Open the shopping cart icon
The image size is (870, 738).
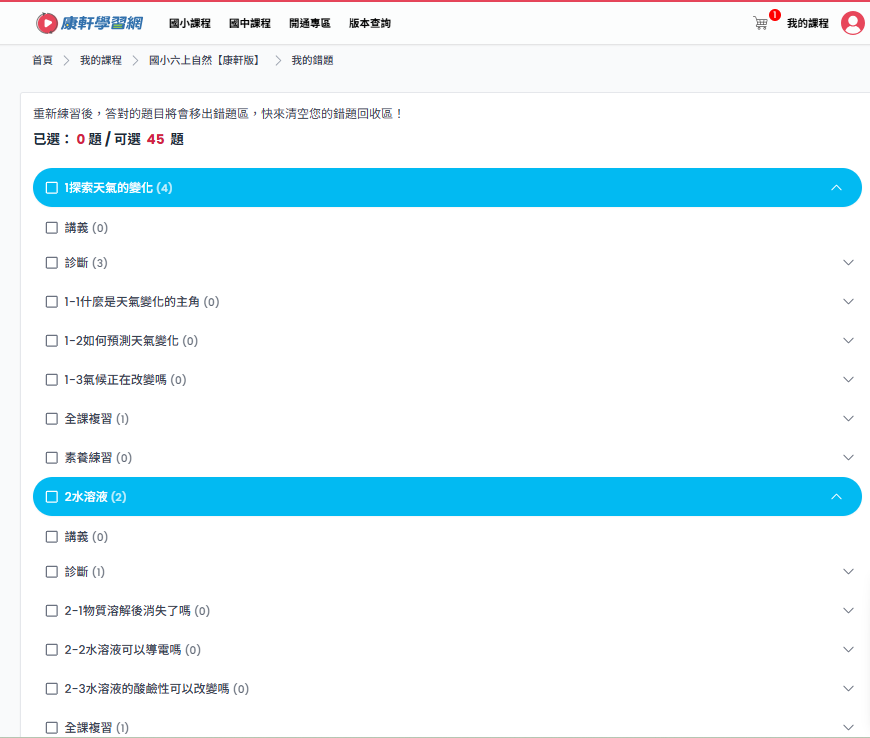761,23
